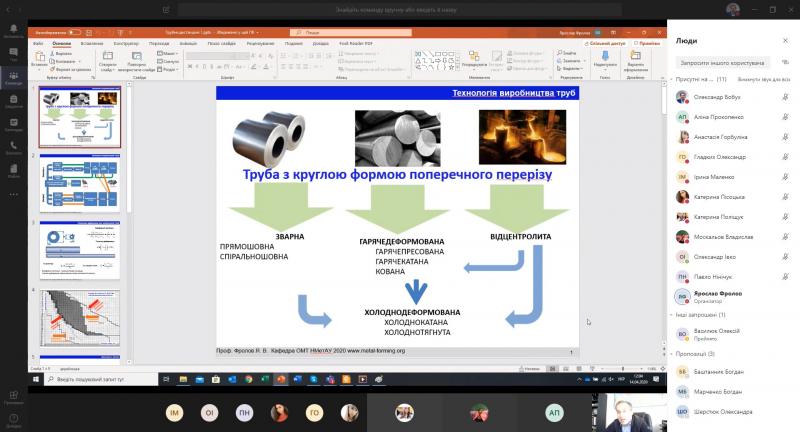Click the manage permissions icon beside invite field
Viewport: 800px width, 432px height.
(785, 62)
